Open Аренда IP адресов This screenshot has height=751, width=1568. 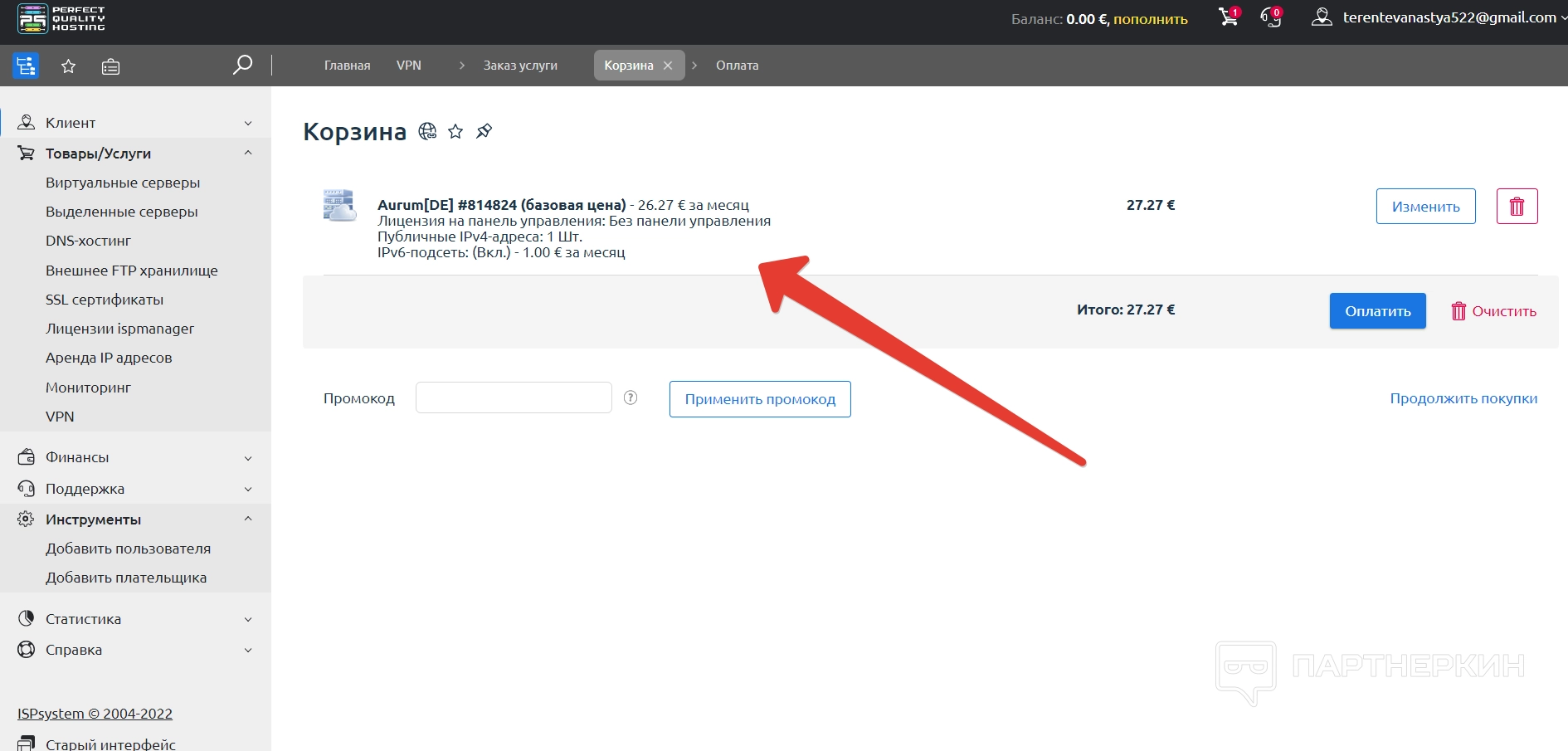pos(109,358)
